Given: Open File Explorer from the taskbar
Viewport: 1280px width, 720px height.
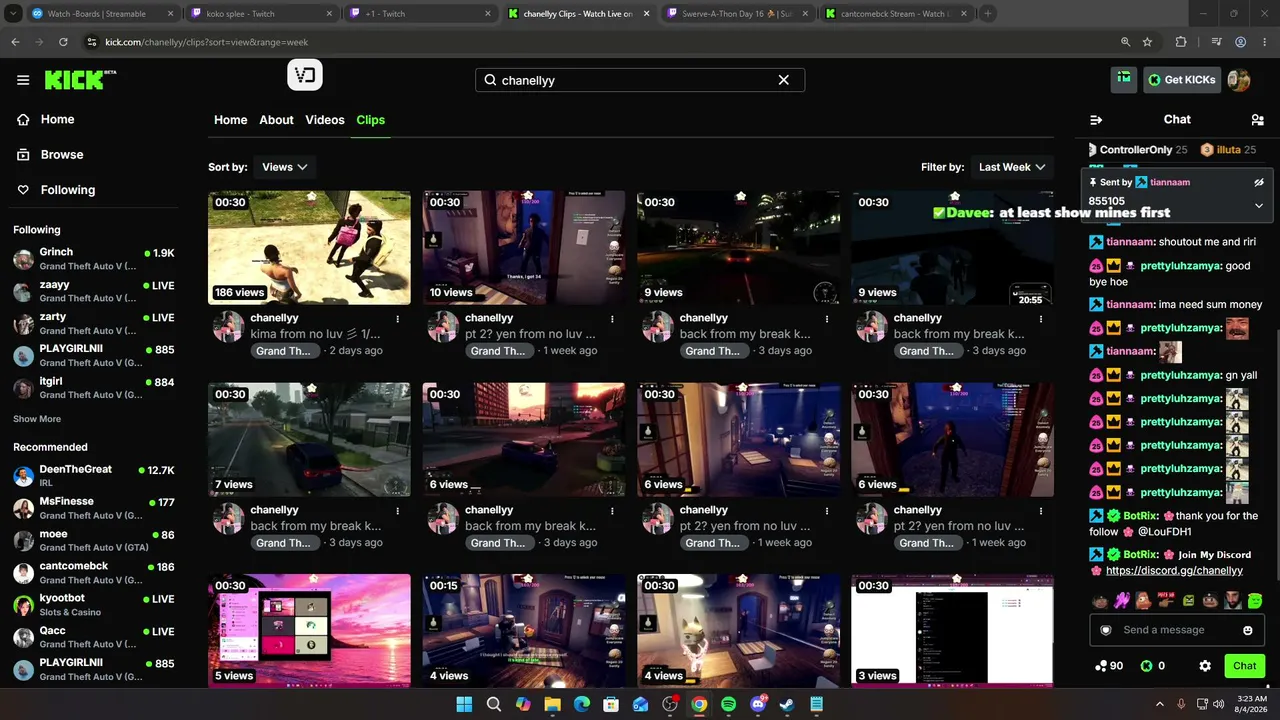Looking at the screenshot, I should [552, 704].
